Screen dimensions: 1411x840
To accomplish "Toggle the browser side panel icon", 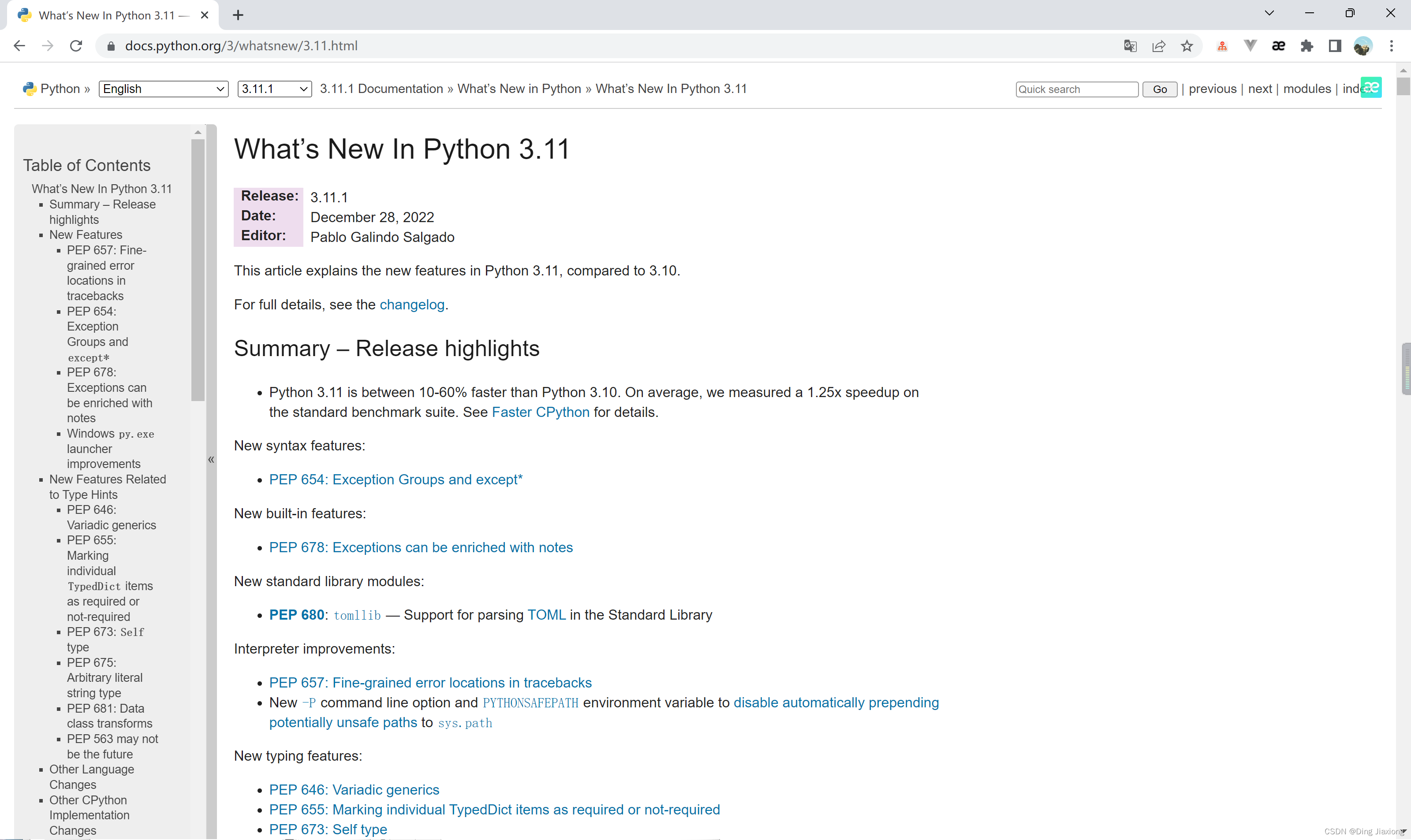I will (1335, 46).
